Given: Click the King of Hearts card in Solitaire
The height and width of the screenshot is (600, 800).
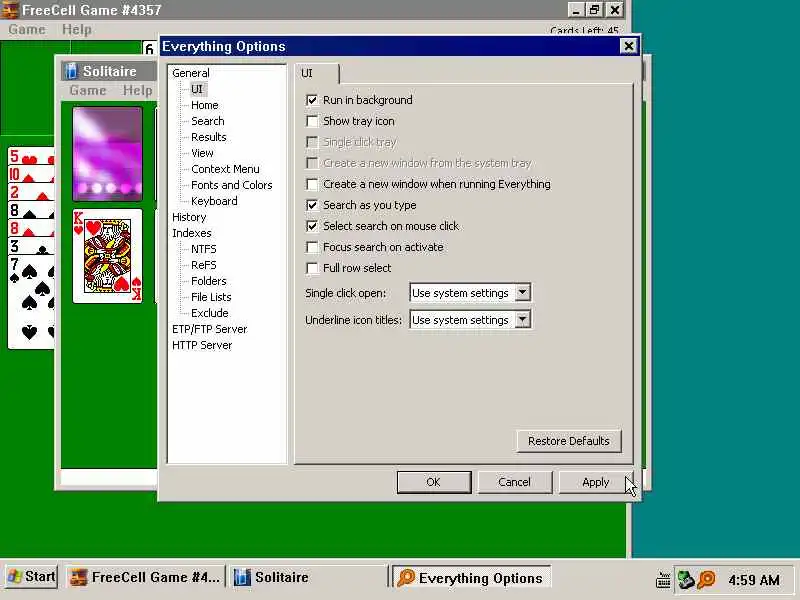Looking at the screenshot, I should click(x=108, y=256).
